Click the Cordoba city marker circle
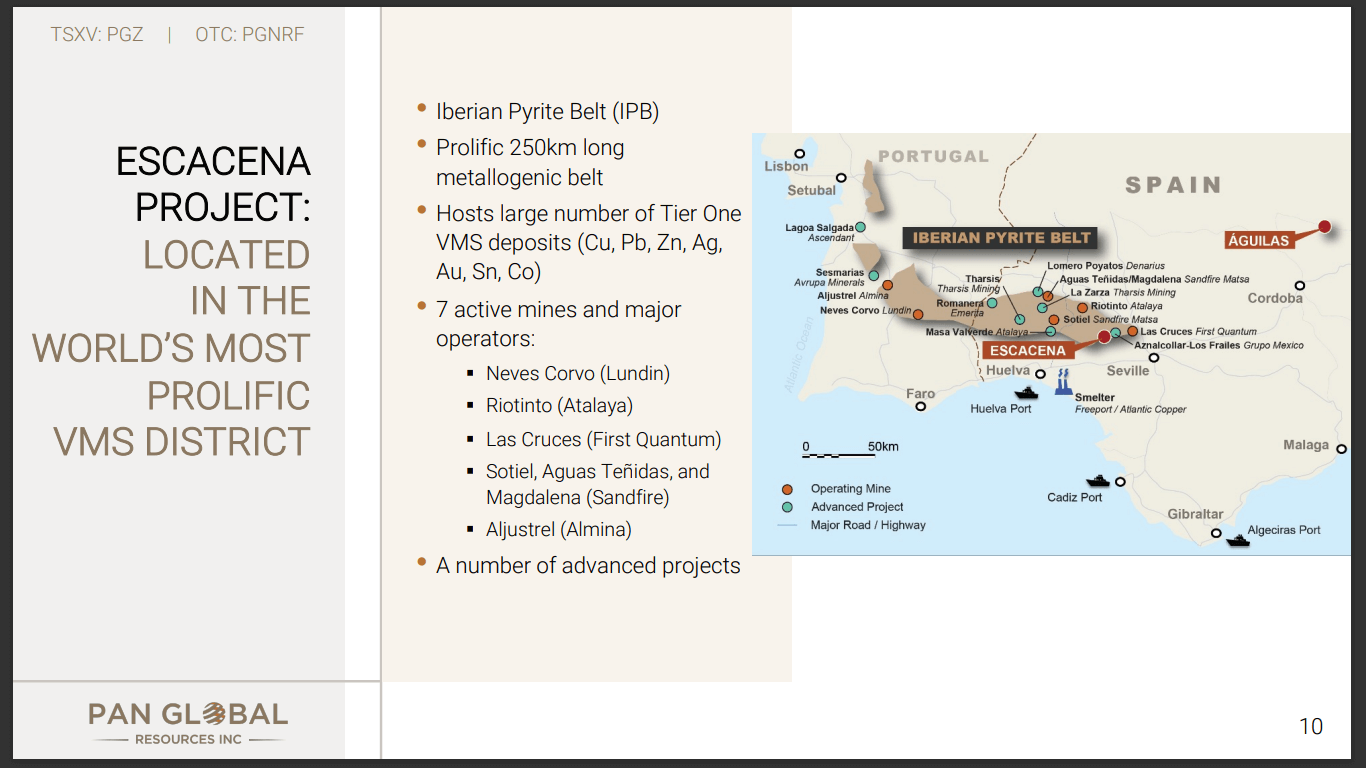Viewport: 1366px width, 768px height. tap(1300, 285)
